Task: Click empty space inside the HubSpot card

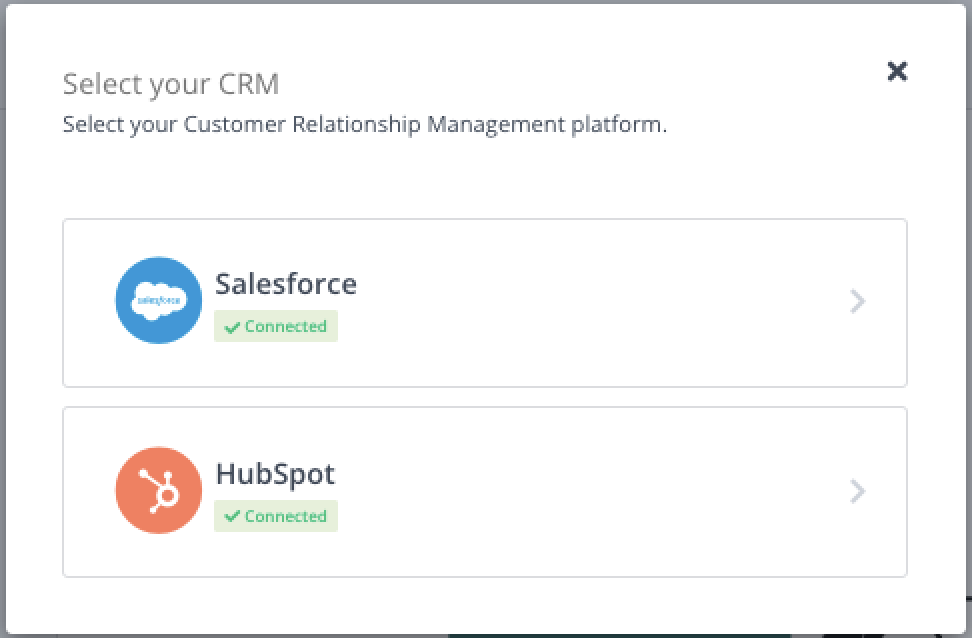Action: 600,491
